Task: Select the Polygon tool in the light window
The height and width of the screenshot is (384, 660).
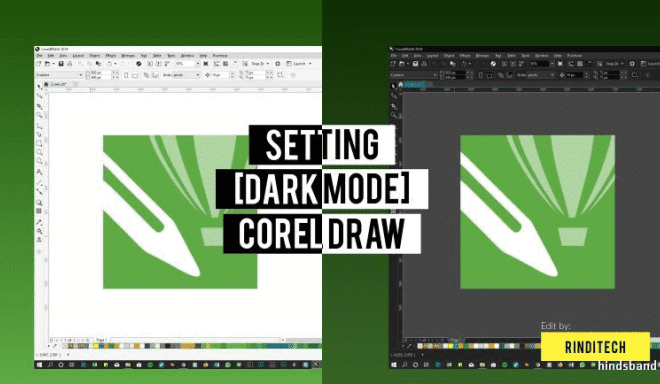Action: pos(39,160)
